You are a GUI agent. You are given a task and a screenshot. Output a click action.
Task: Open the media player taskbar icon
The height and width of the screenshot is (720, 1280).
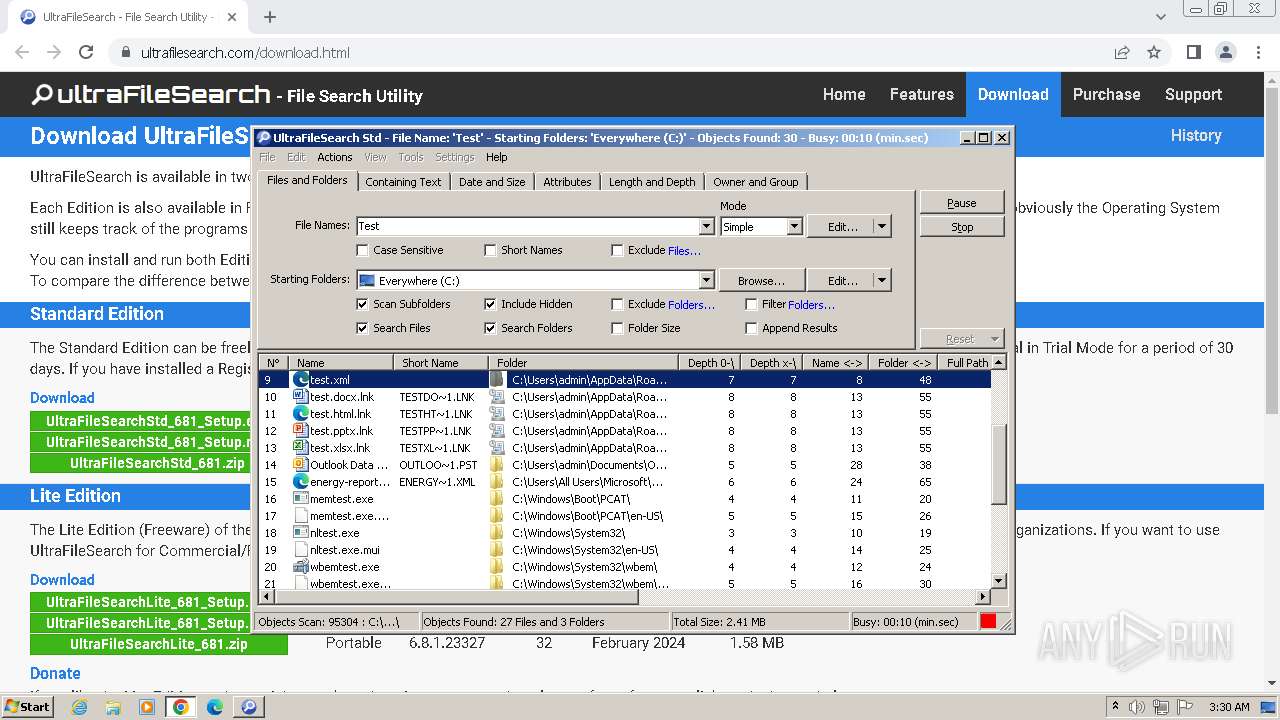147,707
